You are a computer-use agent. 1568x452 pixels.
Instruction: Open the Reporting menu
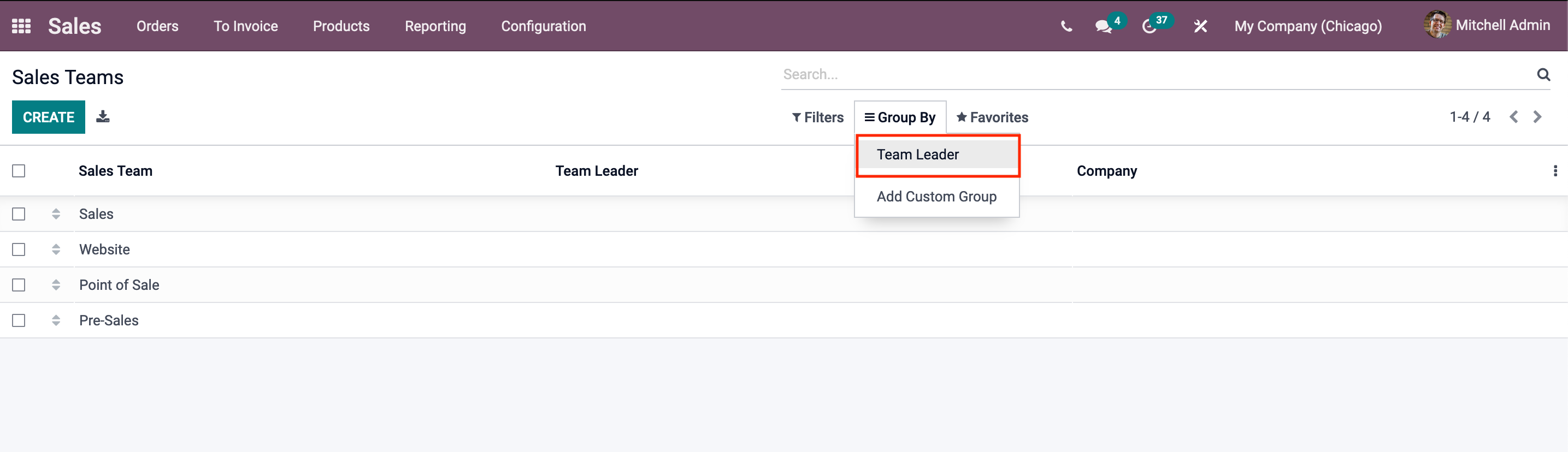pyautogui.click(x=436, y=26)
